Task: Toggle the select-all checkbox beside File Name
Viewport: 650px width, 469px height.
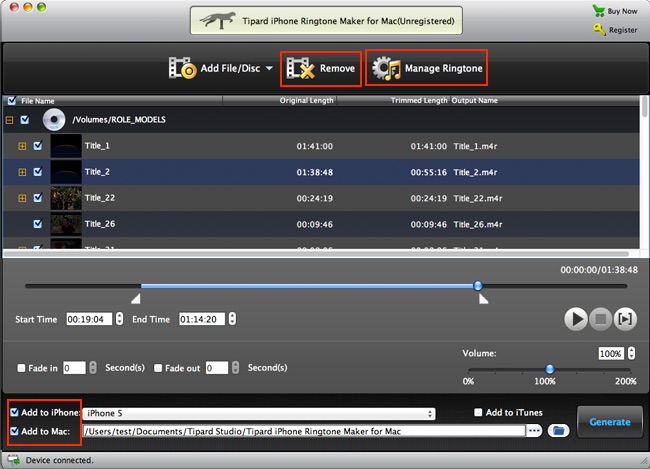Action: point(12,100)
